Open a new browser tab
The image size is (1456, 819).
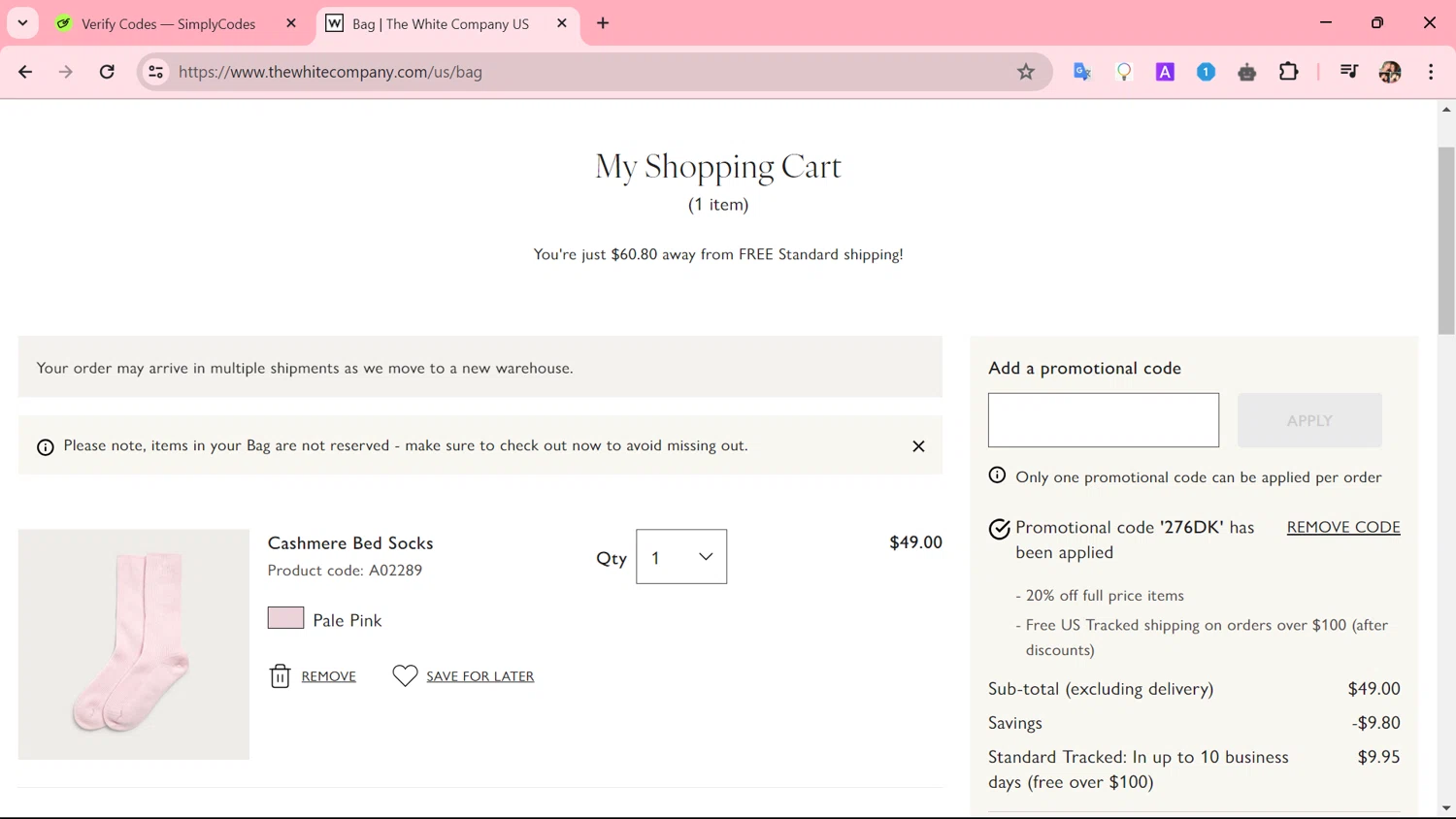[603, 23]
